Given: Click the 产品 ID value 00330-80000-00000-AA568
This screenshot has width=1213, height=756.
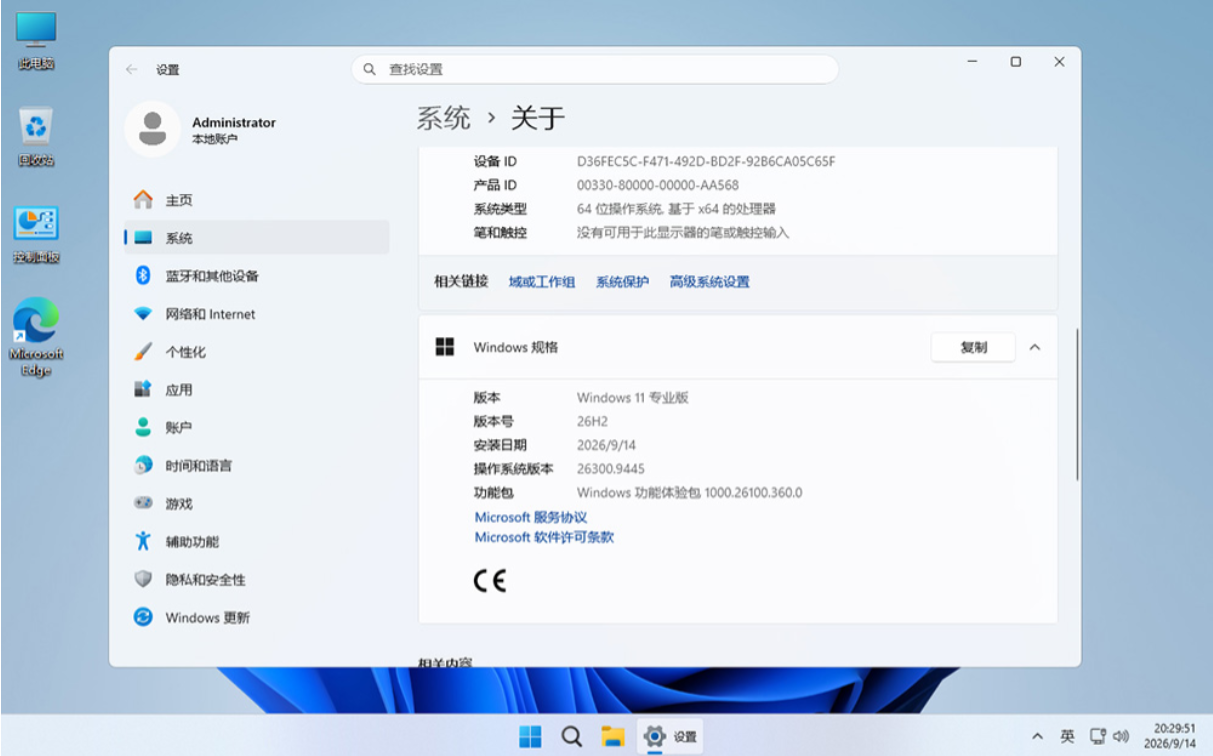Looking at the screenshot, I should (x=658, y=185).
